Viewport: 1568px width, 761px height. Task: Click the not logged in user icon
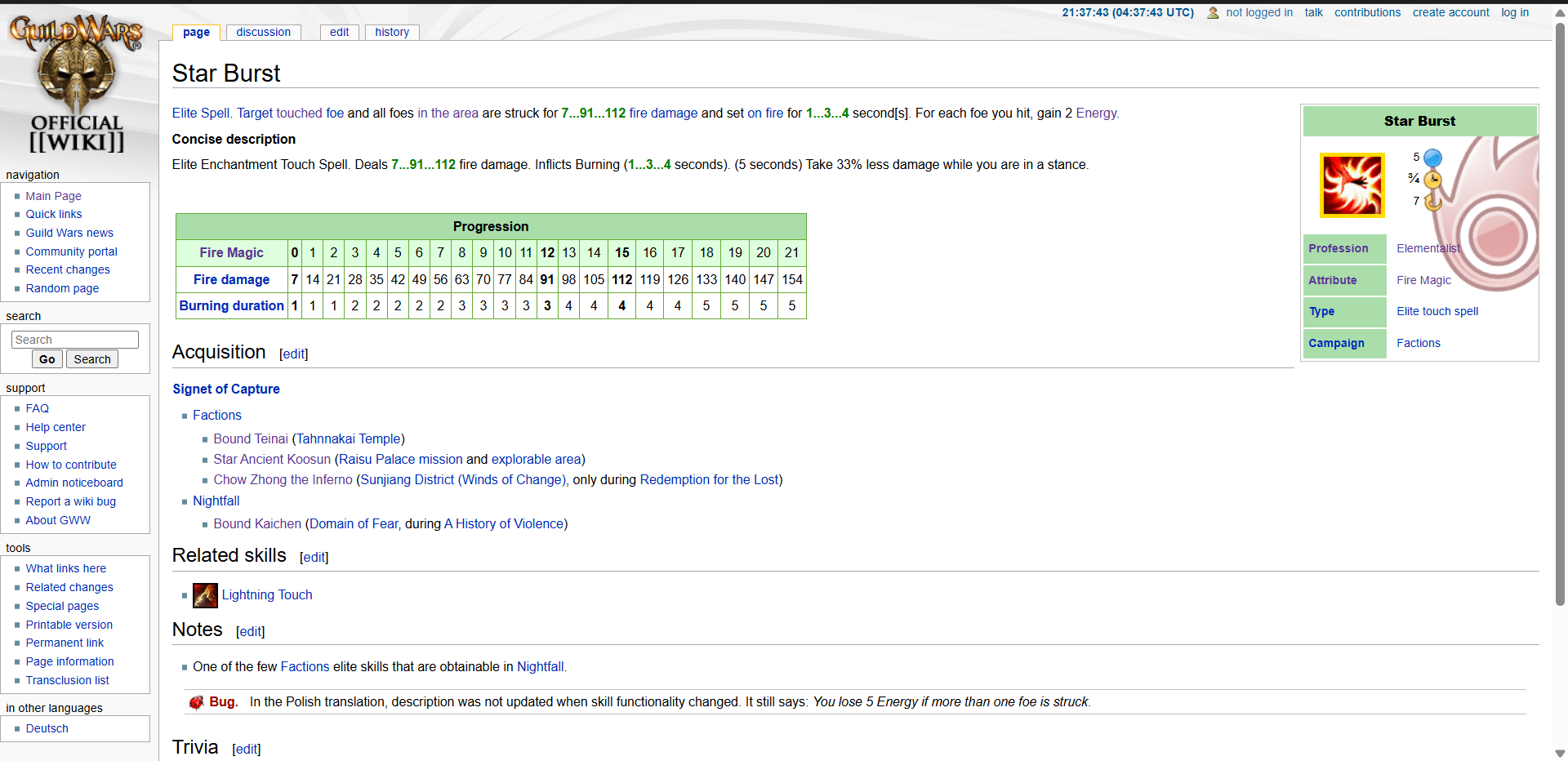[1214, 13]
